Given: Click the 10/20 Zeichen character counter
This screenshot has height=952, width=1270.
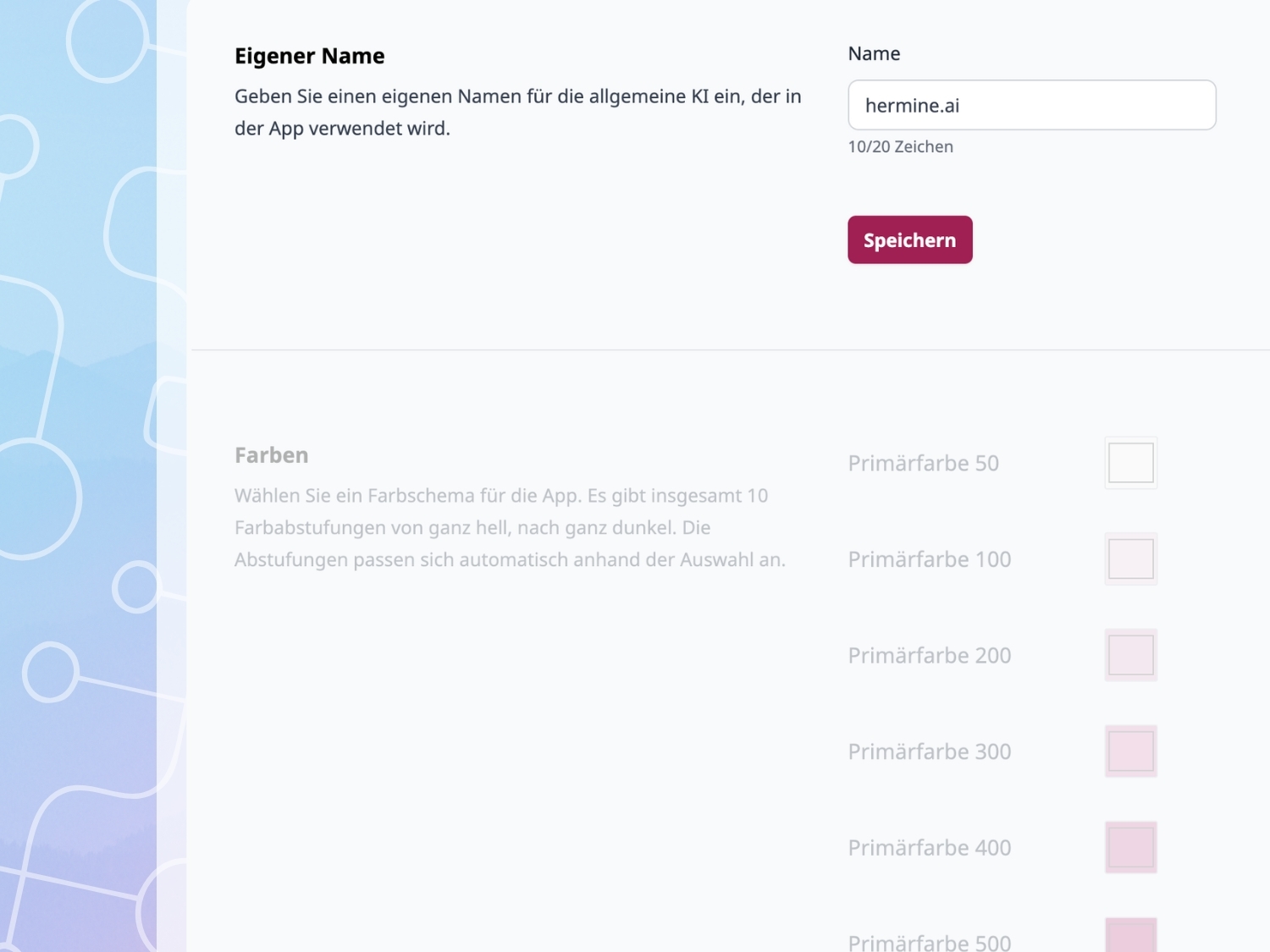Looking at the screenshot, I should (x=900, y=146).
